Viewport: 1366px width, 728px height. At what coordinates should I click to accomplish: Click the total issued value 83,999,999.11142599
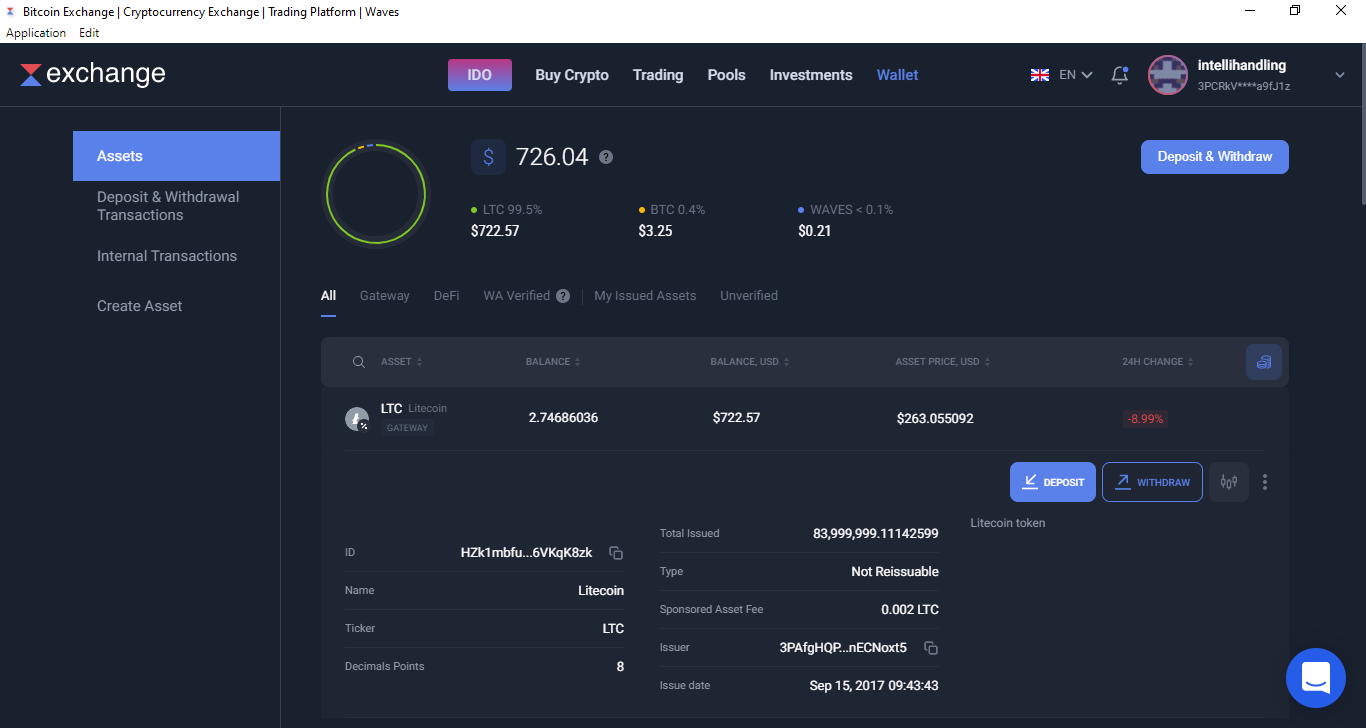[876, 534]
